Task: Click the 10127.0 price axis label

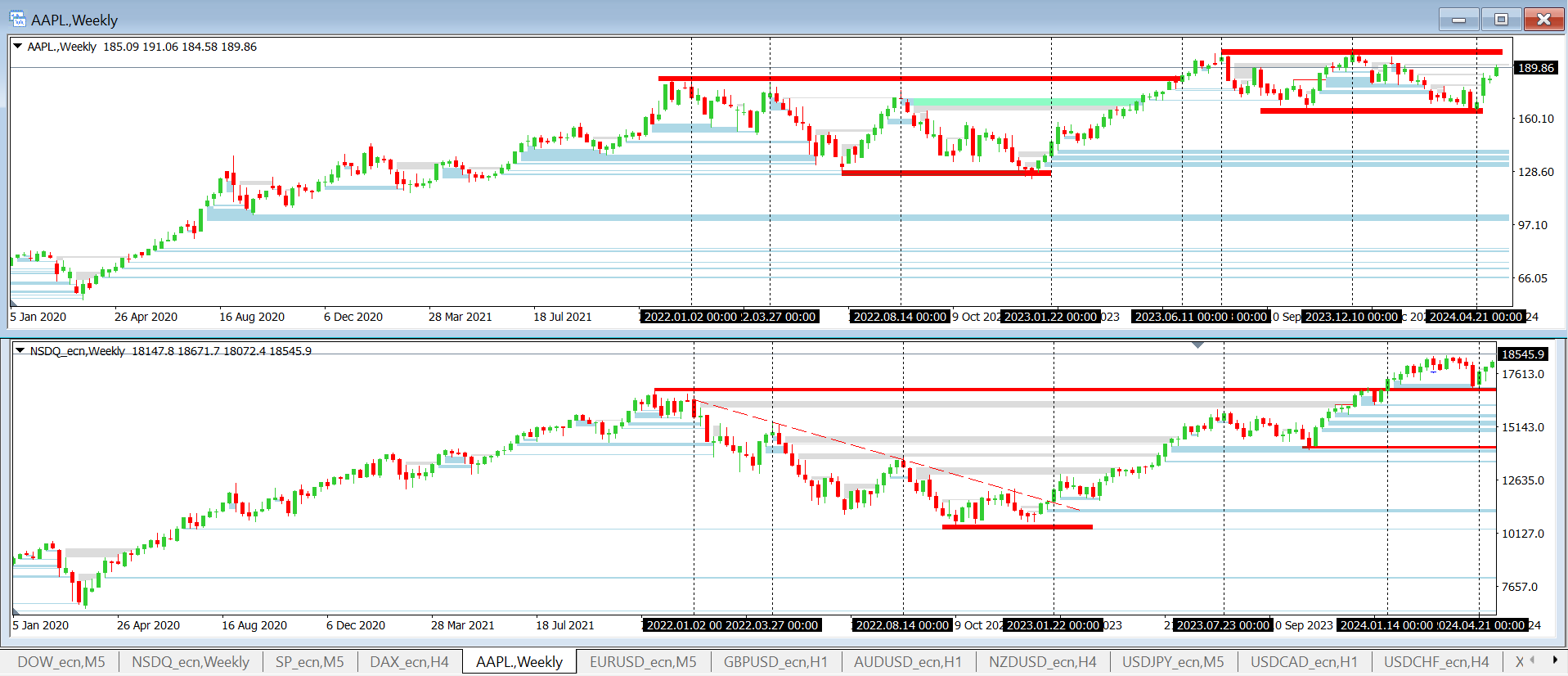Action: pyautogui.click(x=1523, y=534)
